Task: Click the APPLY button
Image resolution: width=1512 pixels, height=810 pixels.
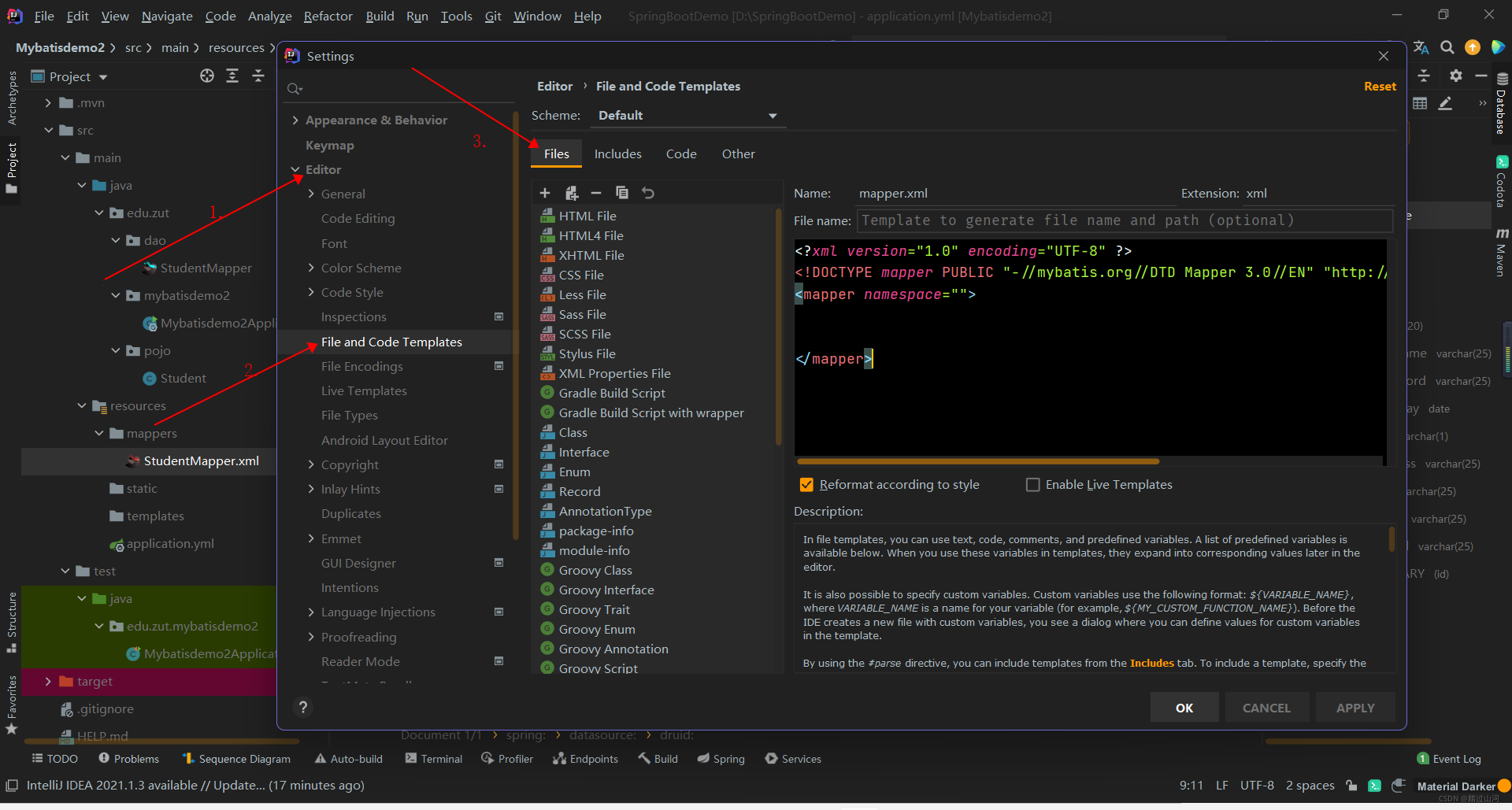Action: tap(1355, 708)
